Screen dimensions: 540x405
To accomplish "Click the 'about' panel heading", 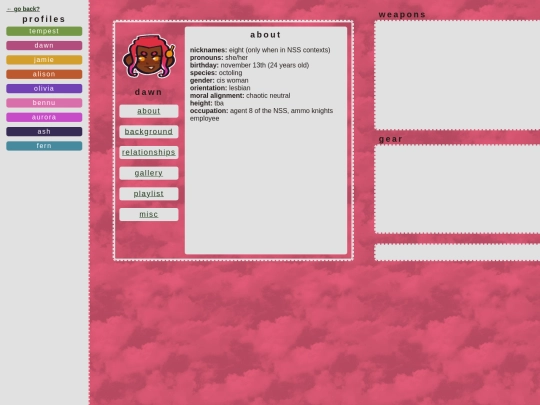I will pos(266,35).
